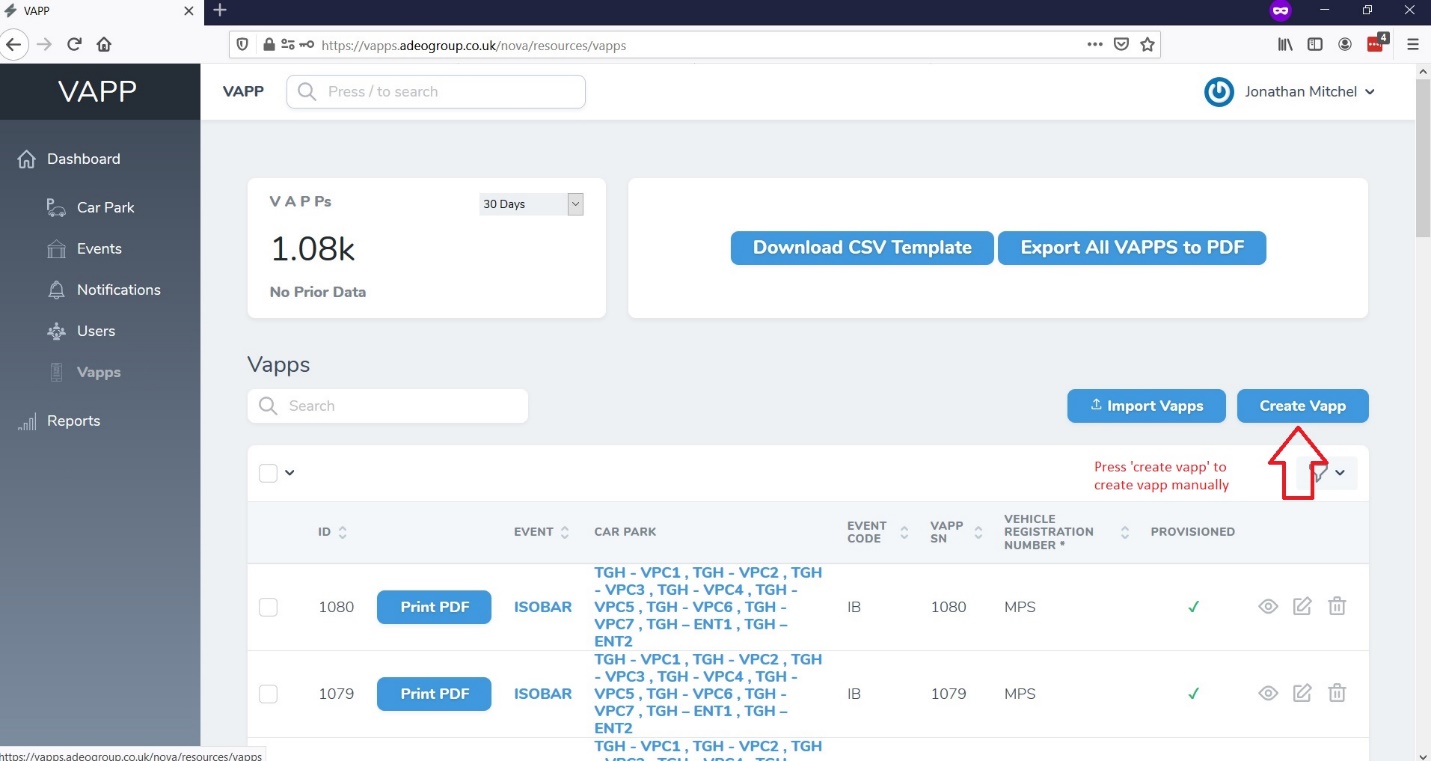
Task: Open the 30 Days period dropdown
Action: 531,204
